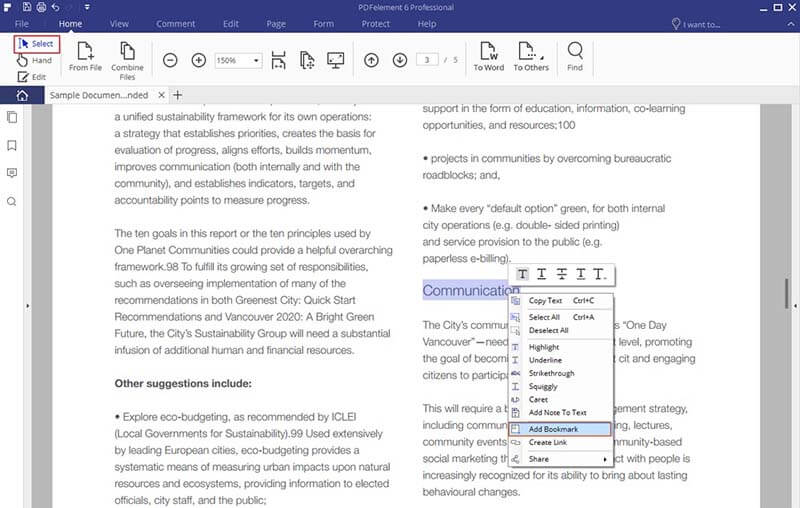800x508 pixels.
Task: Choose Highlight in context menu
Action: click(561, 347)
